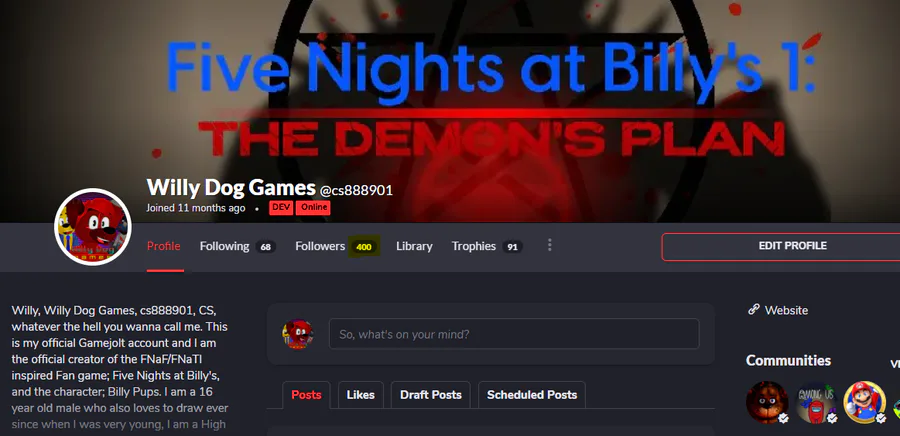The height and width of the screenshot is (436, 900).
Task: Open the Following list
Action: (238, 246)
